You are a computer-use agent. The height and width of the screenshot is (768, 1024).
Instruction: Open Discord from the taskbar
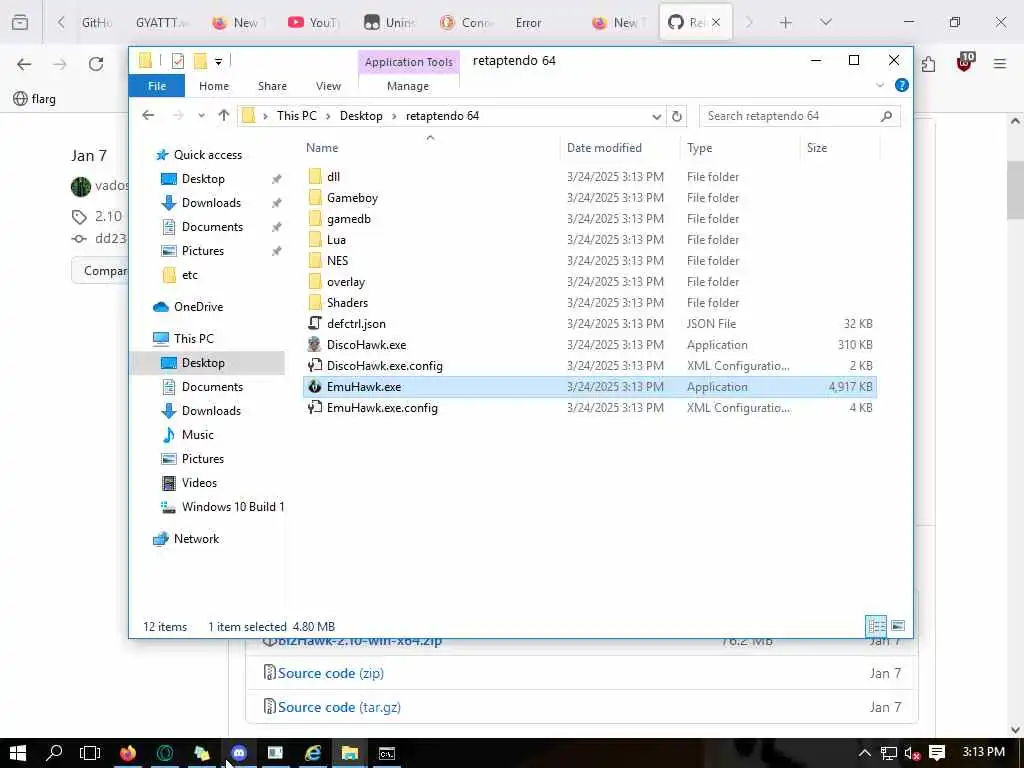239,753
